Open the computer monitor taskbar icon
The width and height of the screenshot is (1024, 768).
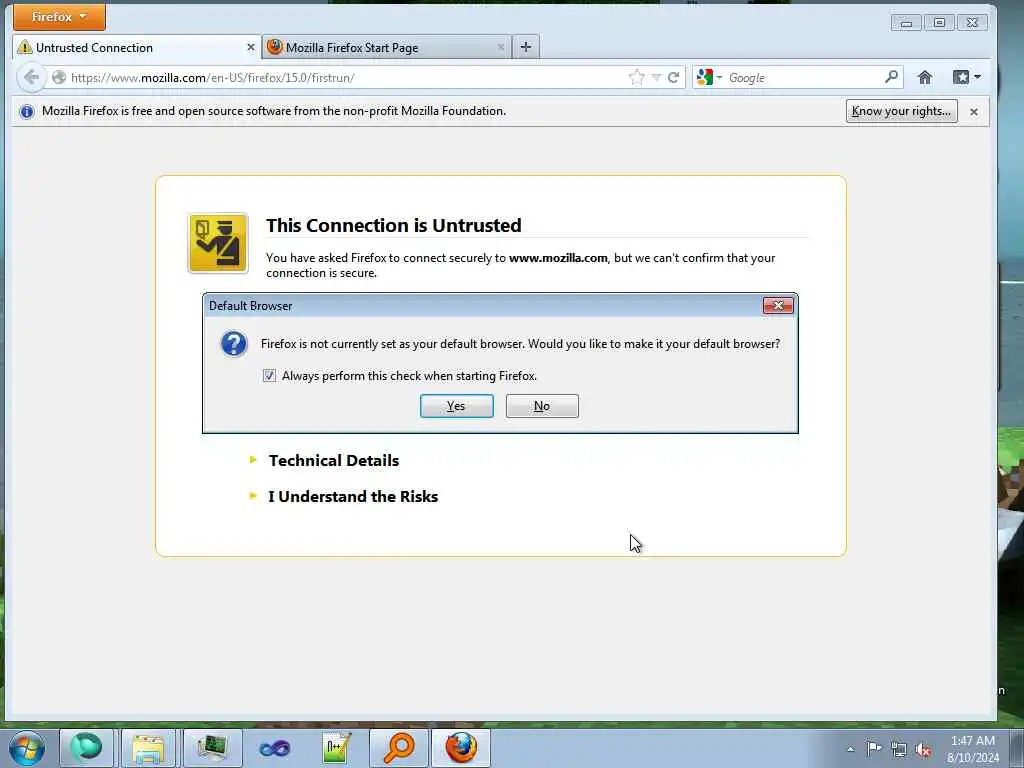click(x=212, y=748)
